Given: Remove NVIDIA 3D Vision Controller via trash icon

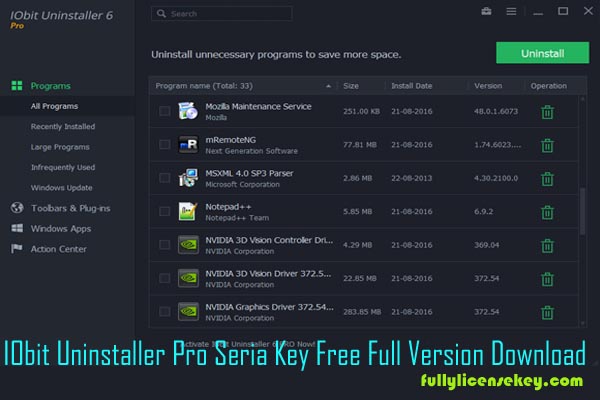Looking at the screenshot, I should (x=547, y=246).
